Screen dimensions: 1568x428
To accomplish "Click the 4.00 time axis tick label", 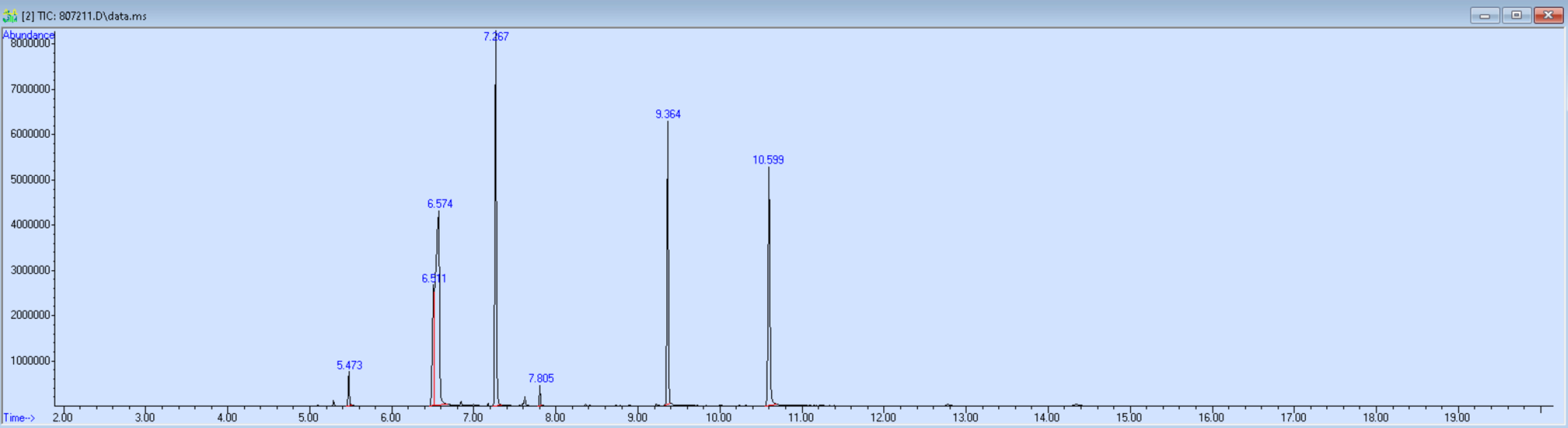I will (227, 418).
